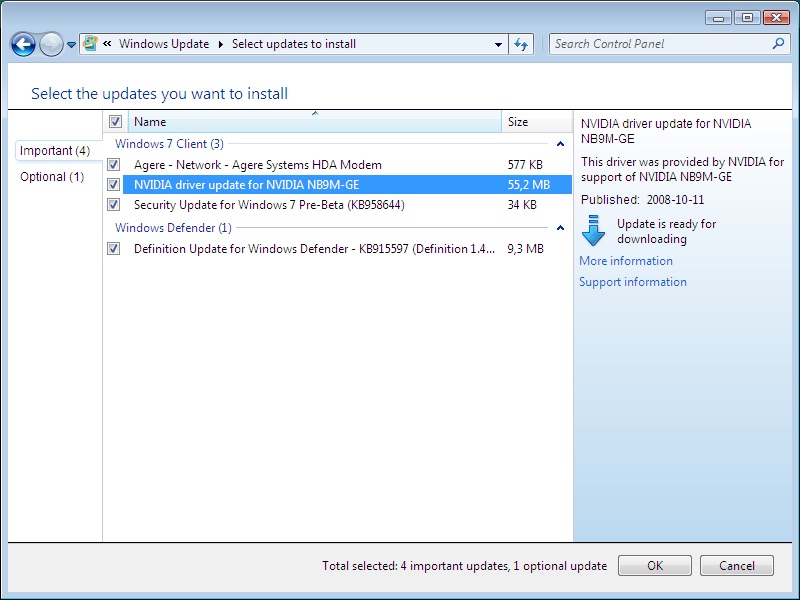The image size is (800, 600).
Task: Collapse the Windows Defender group
Action: coord(560,228)
